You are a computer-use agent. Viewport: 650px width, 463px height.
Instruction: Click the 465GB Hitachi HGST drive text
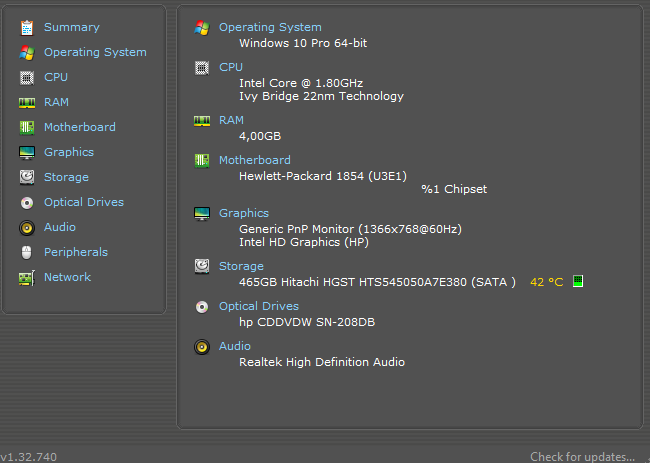tap(377, 282)
